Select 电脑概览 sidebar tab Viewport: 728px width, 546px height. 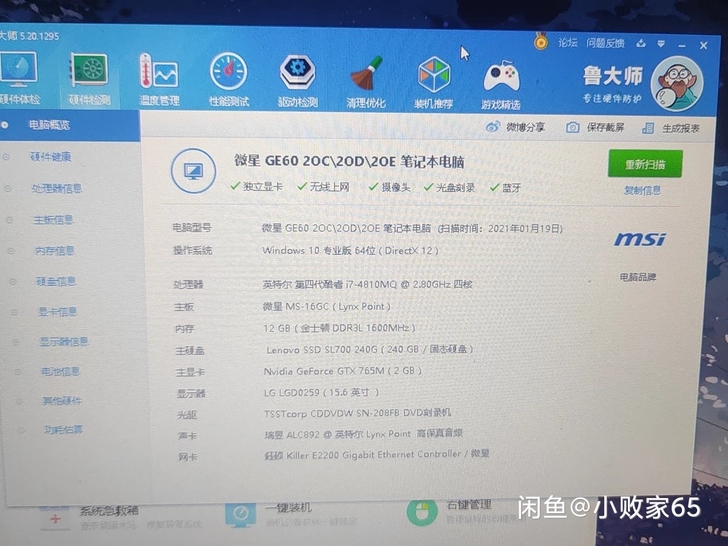(x=69, y=125)
